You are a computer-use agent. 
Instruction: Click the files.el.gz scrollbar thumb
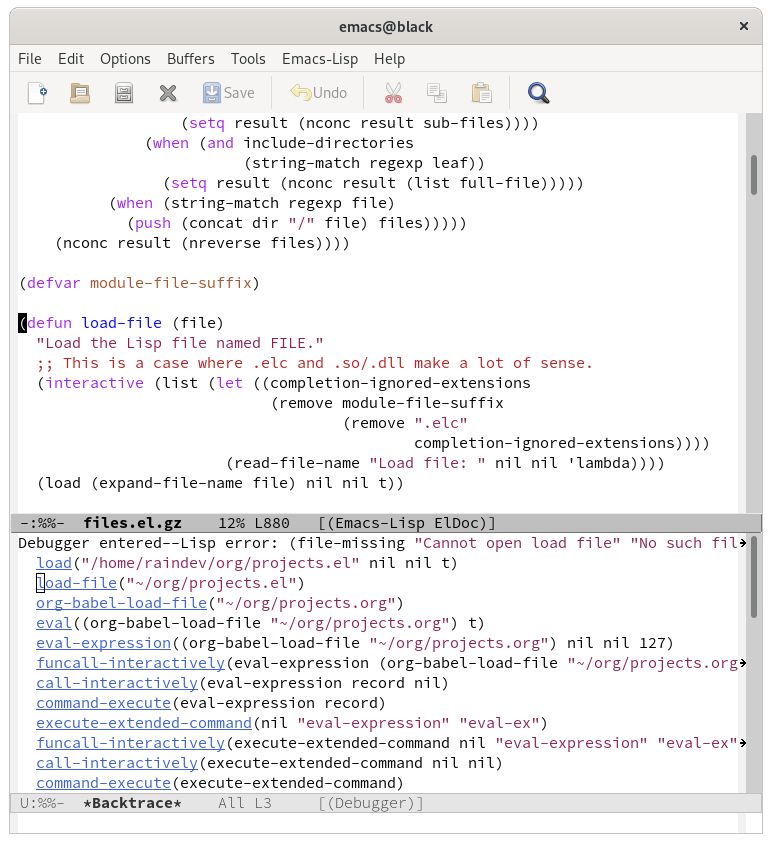(x=754, y=175)
